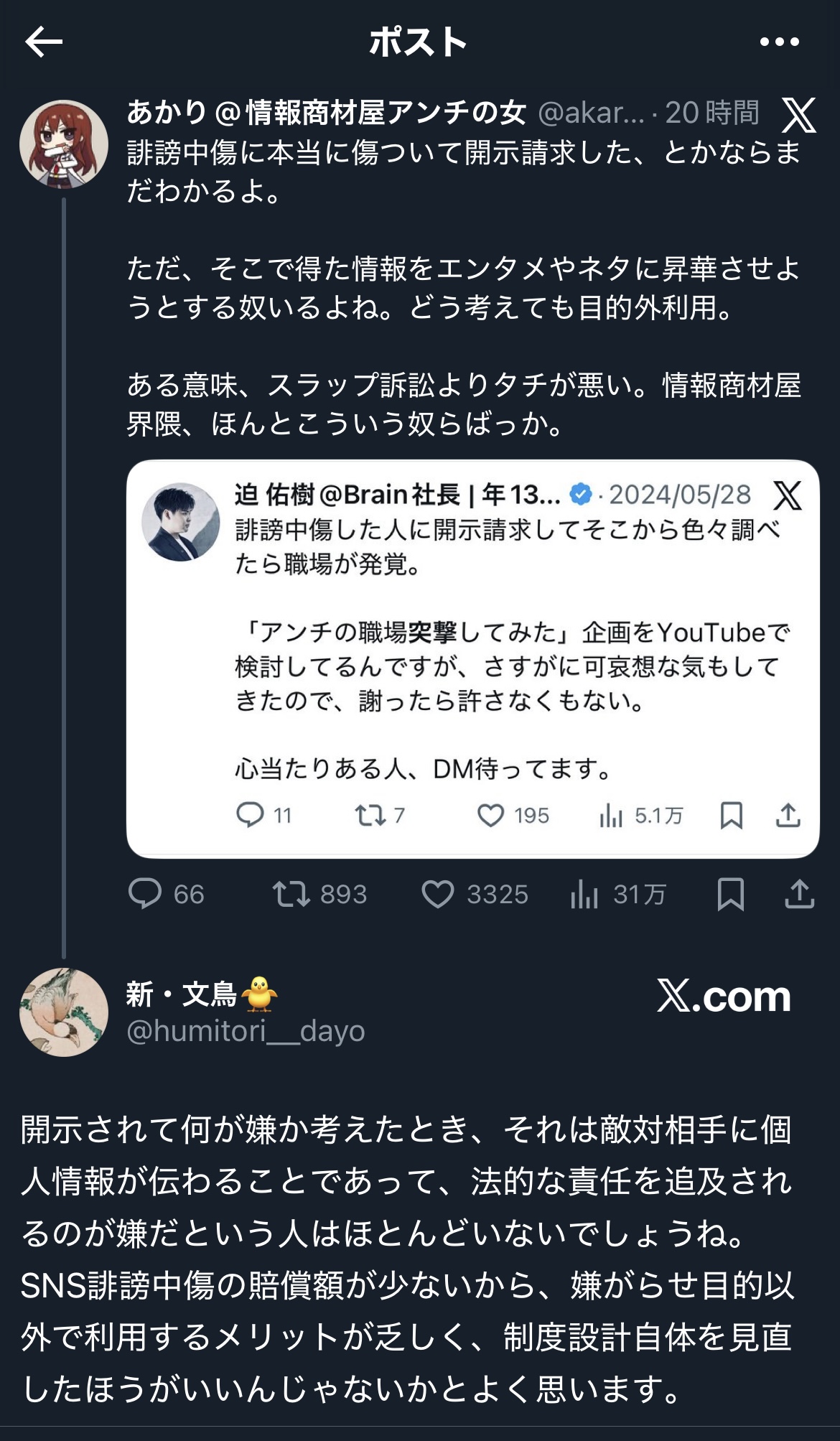Screen dimensions: 840x1441
Task: Tap the X.com logo link
Action: pyautogui.click(x=724, y=997)
